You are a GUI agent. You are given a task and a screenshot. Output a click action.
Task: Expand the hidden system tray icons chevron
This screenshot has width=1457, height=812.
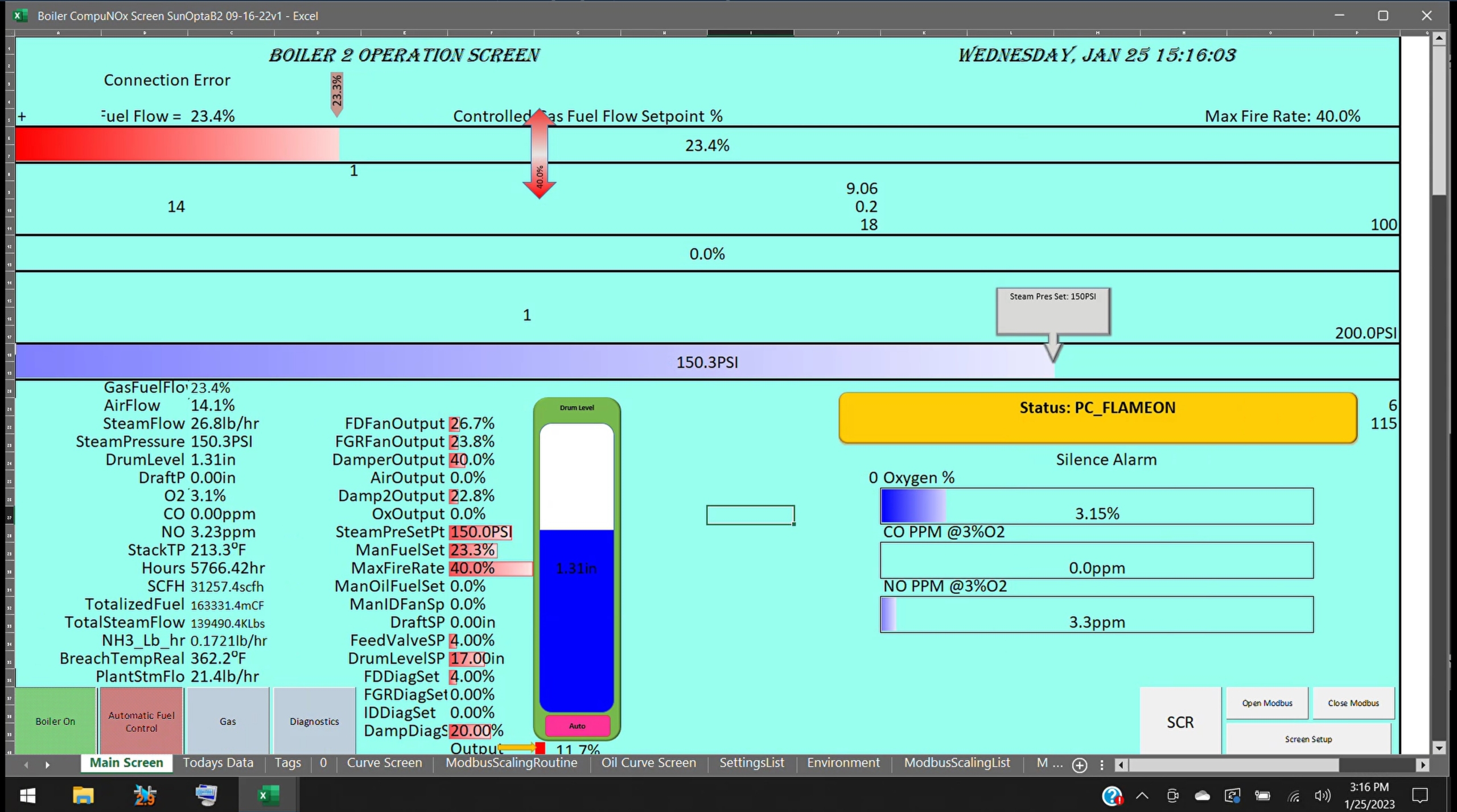1142,795
